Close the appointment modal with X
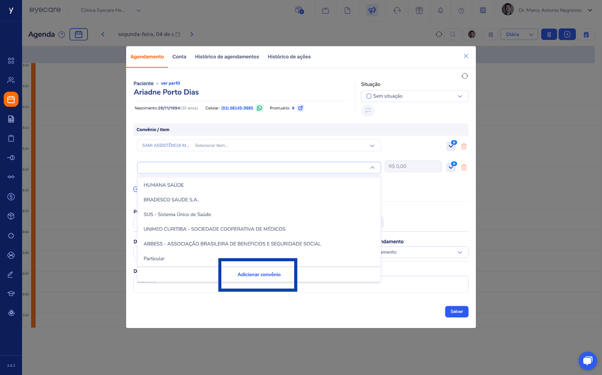 pyautogui.click(x=466, y=56)
